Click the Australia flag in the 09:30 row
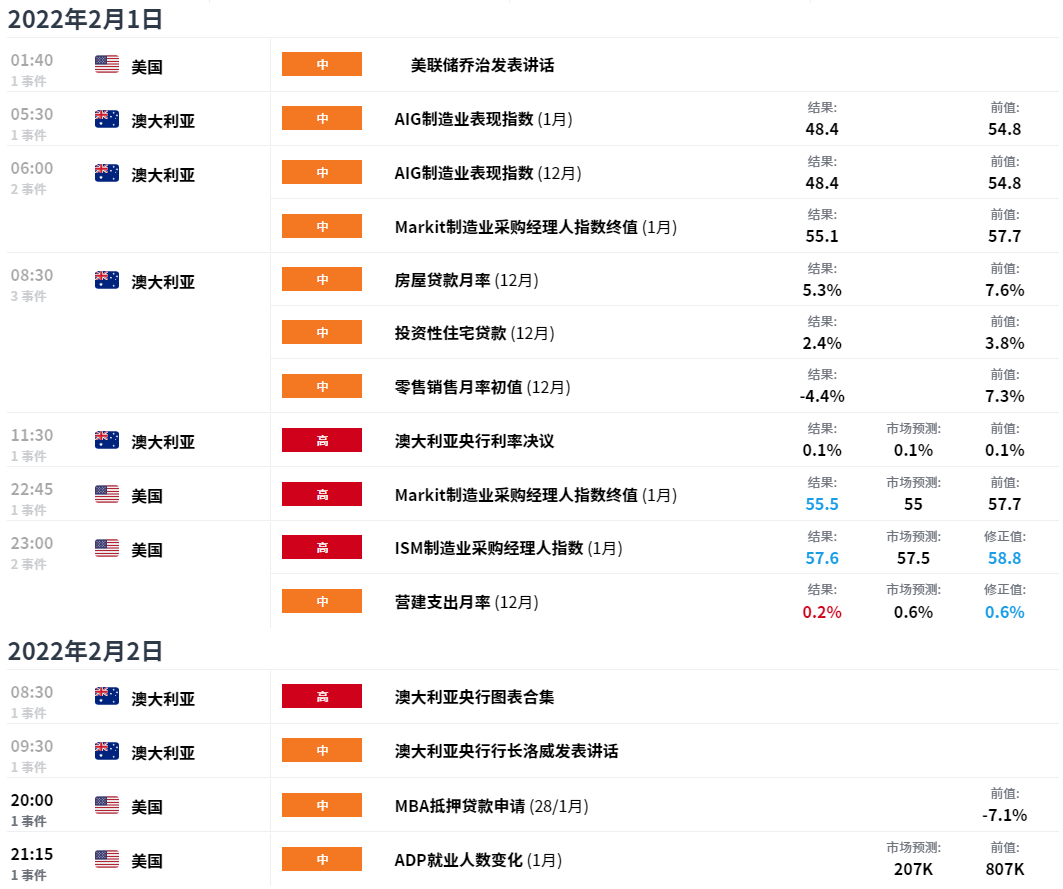This screenshot has height=889, width=1063. pos(106,751)
